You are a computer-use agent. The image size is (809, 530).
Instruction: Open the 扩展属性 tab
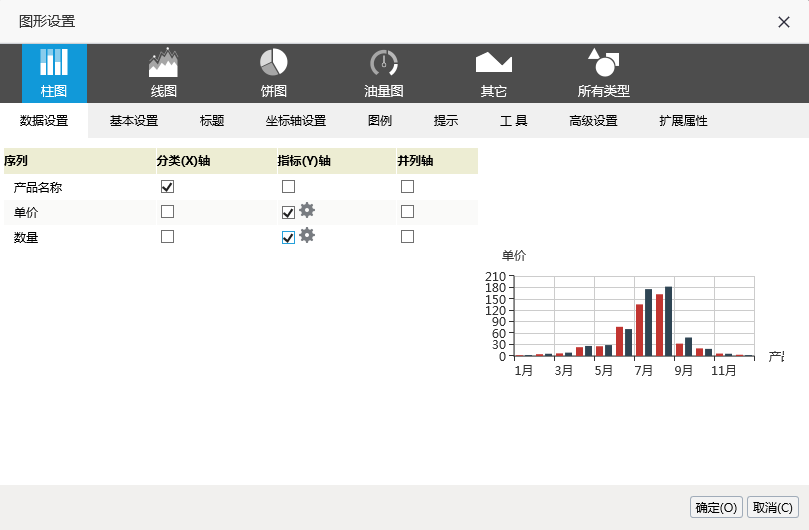pyautogui.click(x=683, y=121)
